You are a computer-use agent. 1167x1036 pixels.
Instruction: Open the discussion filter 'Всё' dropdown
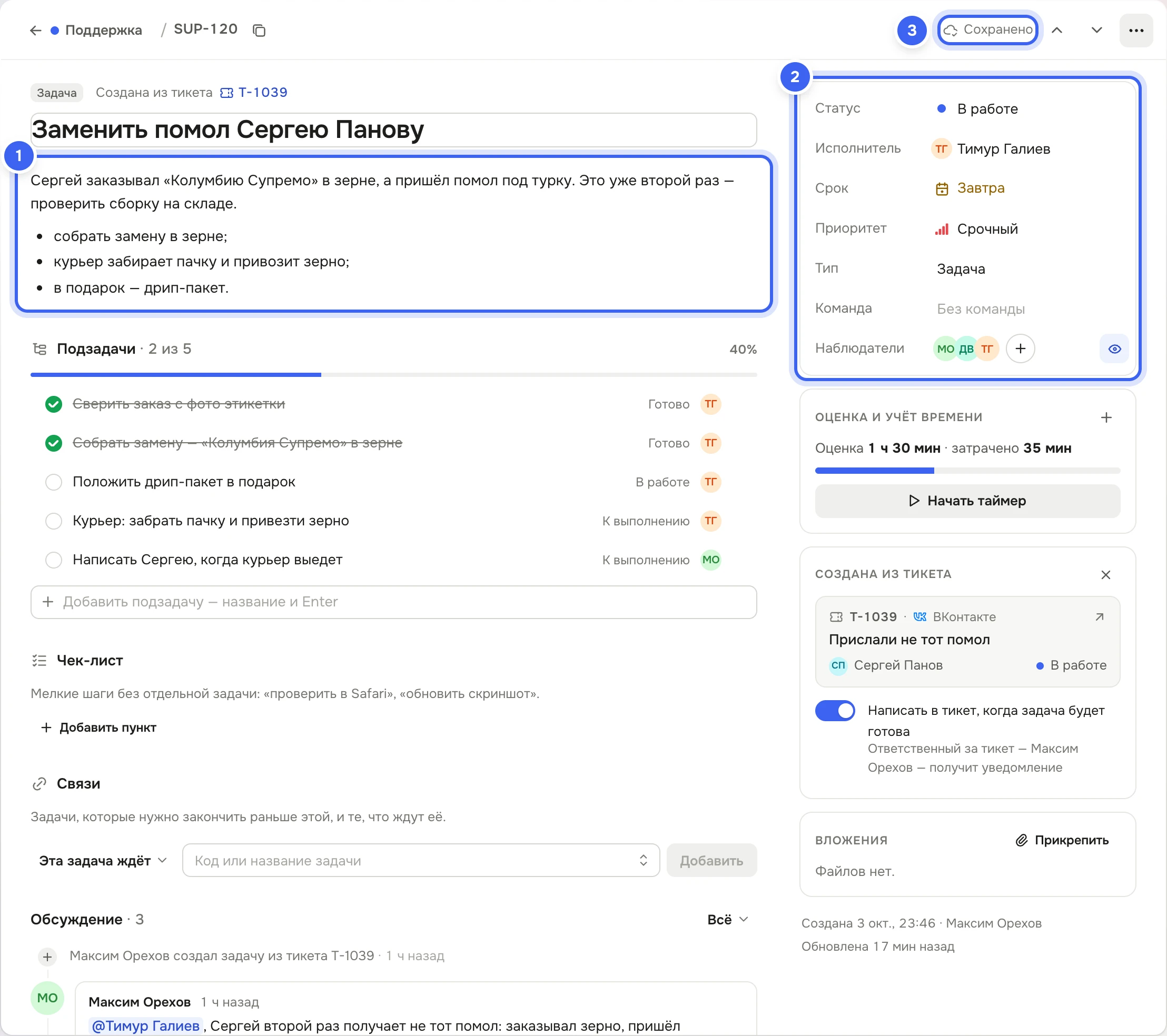coord(727,919)
